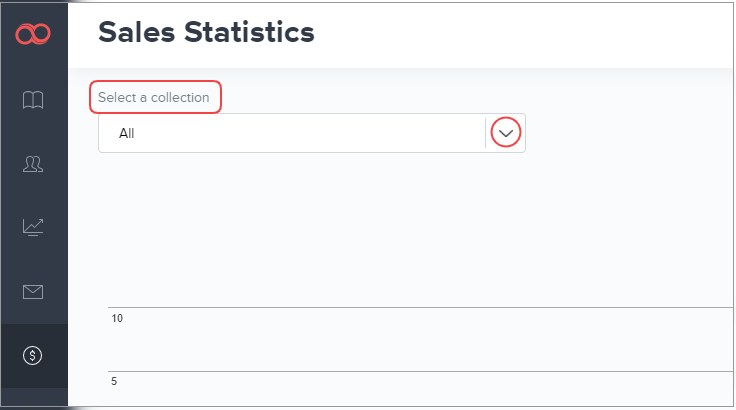The width and height of the screenshot is (736, 410).
Task: Click the vertical divider inside collection selector
Action: coord(485,133)
